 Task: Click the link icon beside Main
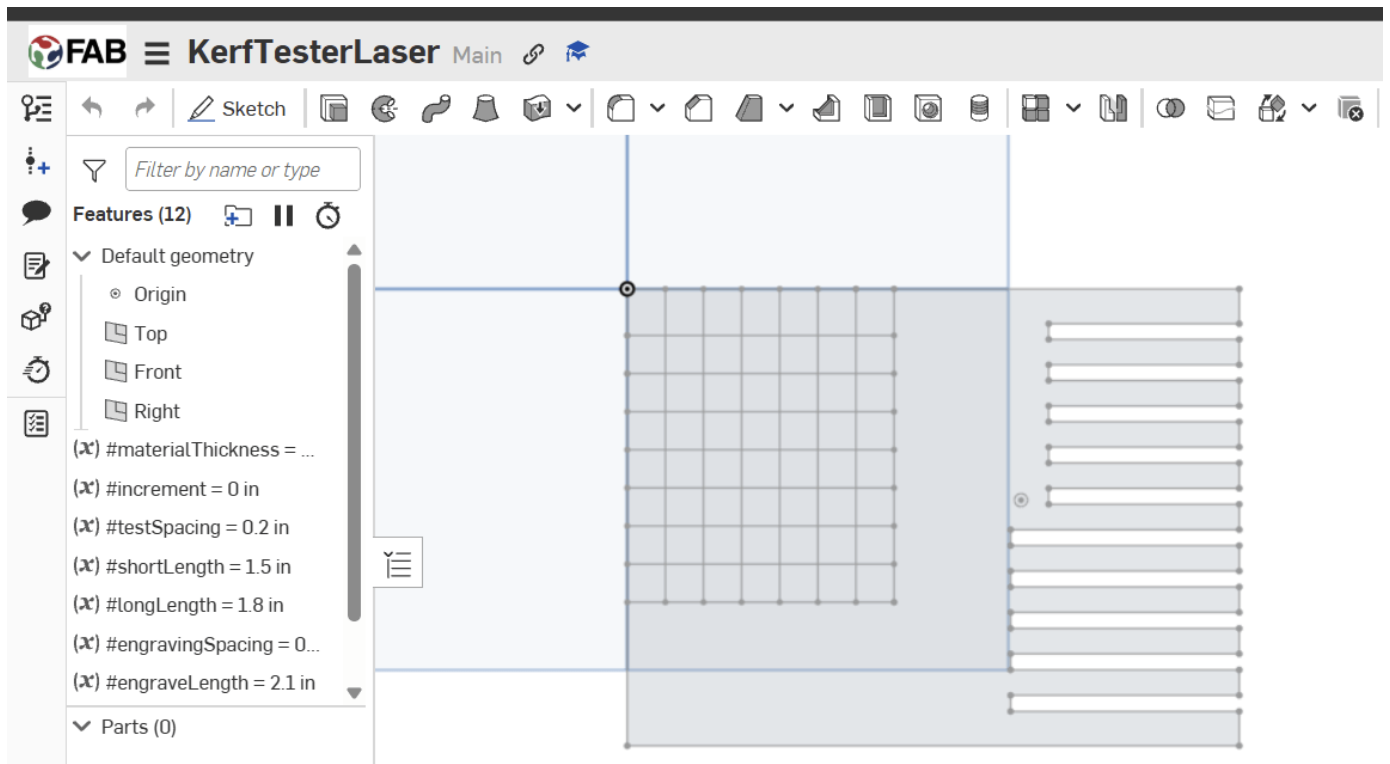click(x=534, y=54)
